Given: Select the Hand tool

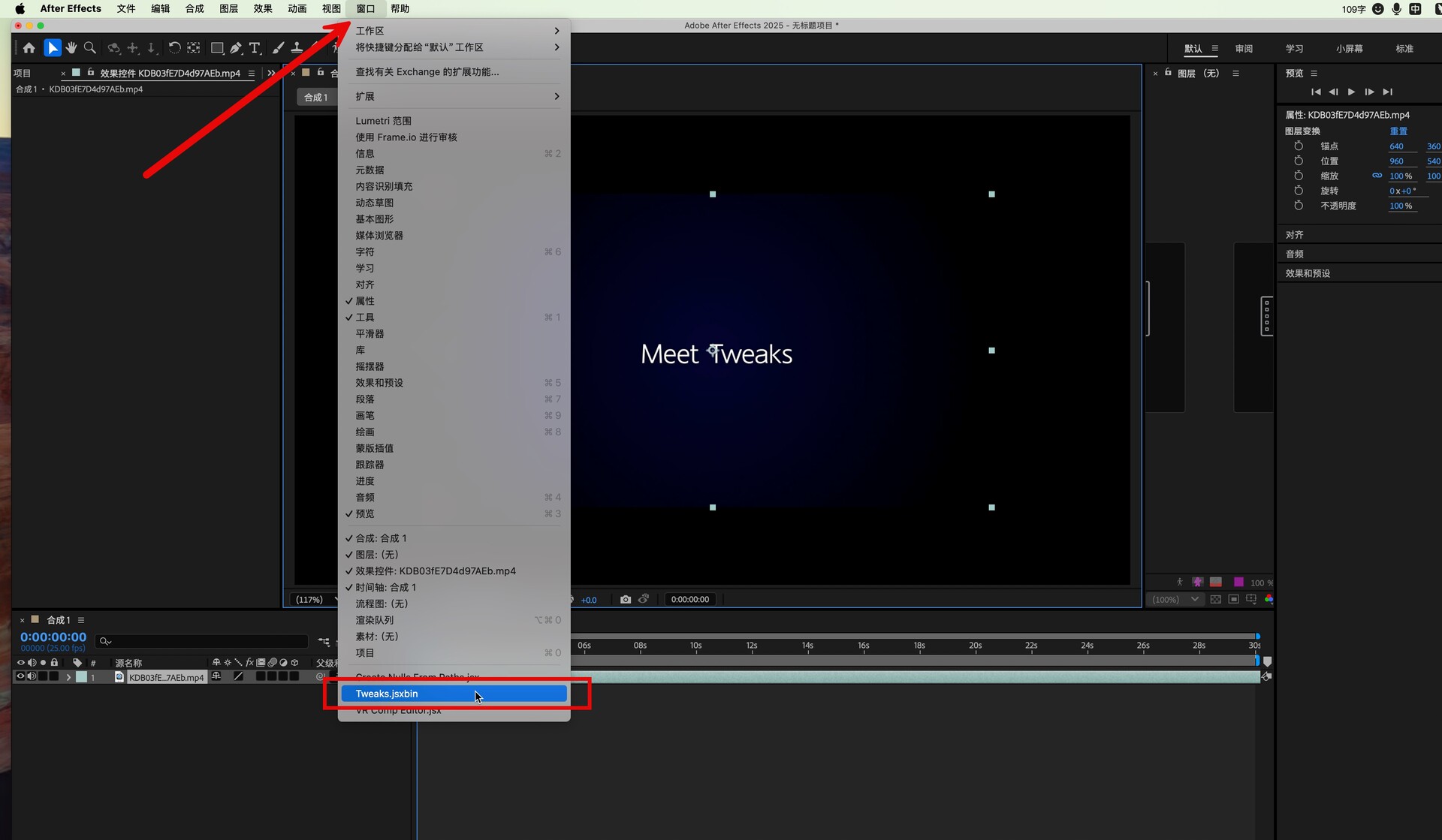Looking at the screenshot, I should 71,48.
